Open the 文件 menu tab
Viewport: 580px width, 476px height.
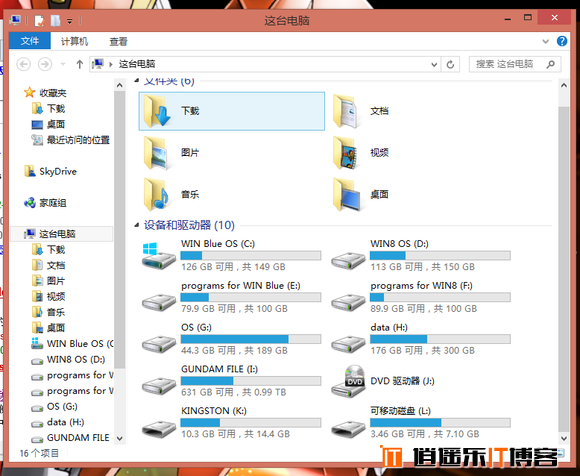[x=30, y=41]
